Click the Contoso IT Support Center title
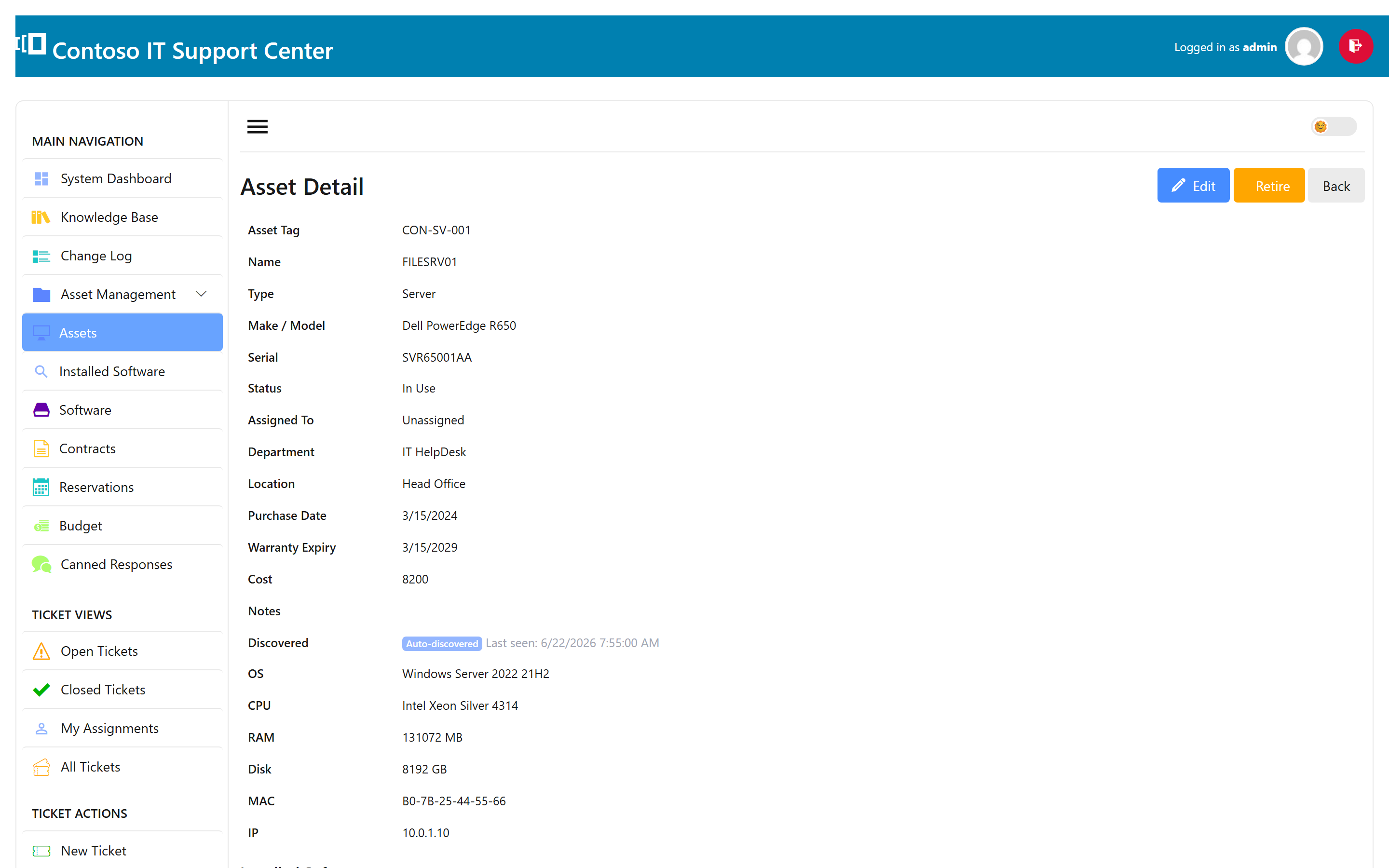 pyautogui.click(x=192, y=51)
